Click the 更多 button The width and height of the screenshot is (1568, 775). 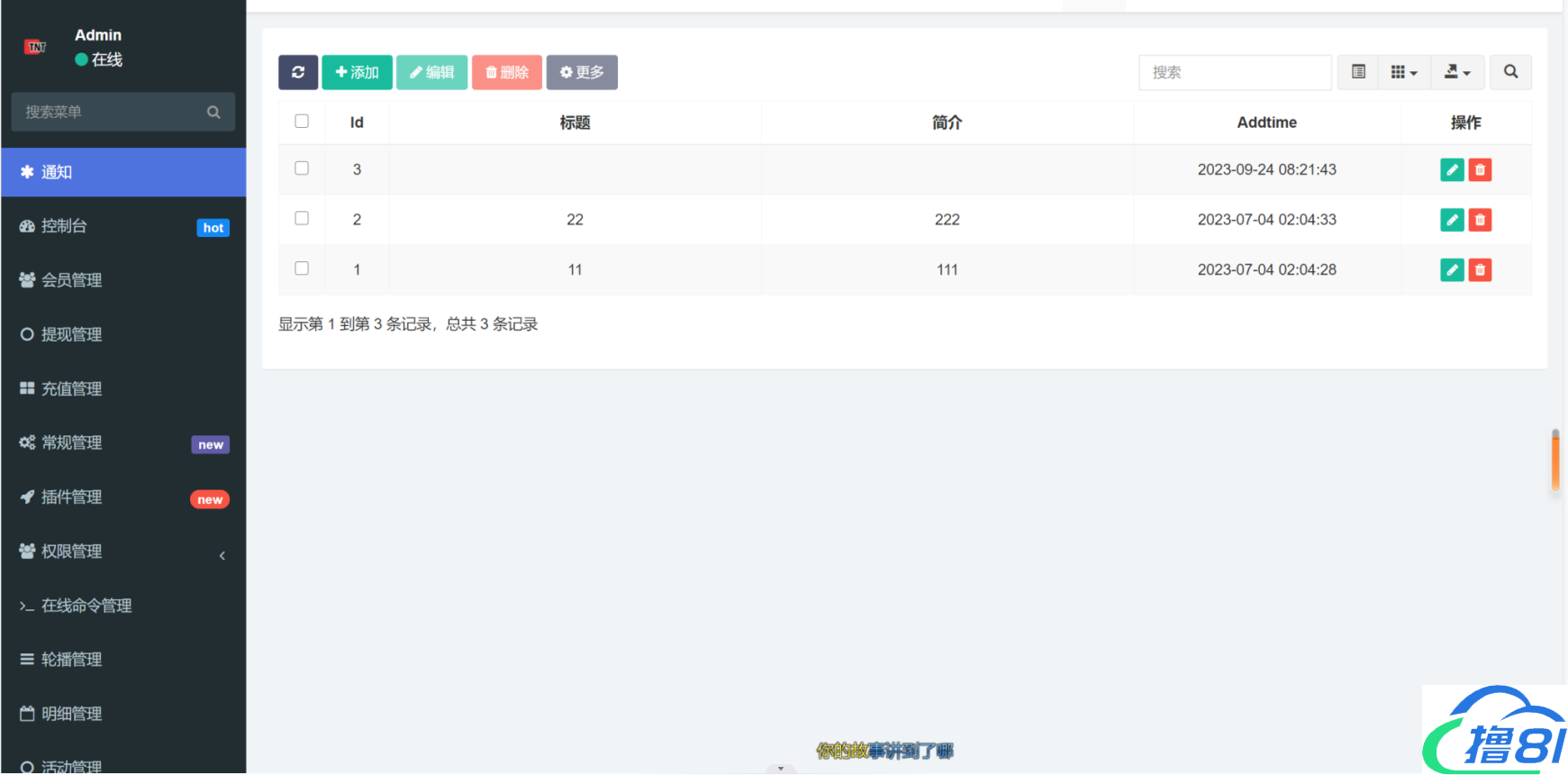(582, 72)
